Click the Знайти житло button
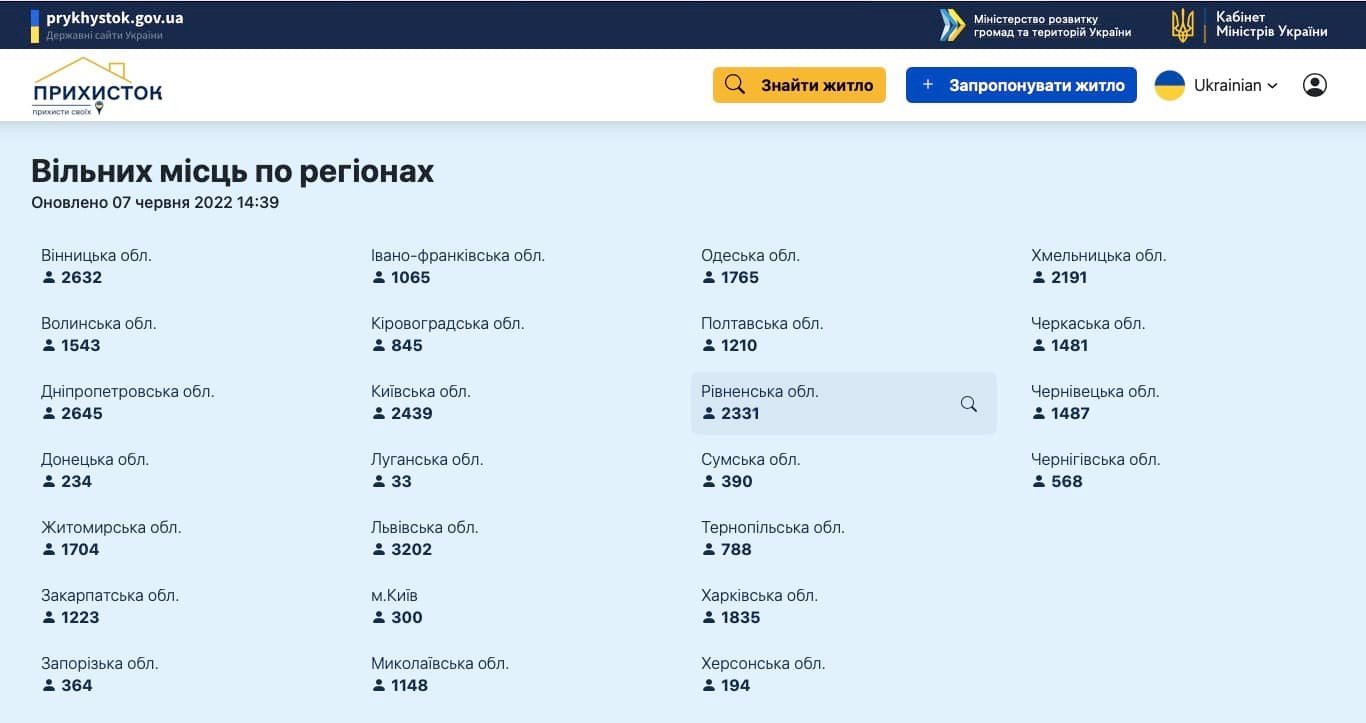1366x723 pixels. 799,85
